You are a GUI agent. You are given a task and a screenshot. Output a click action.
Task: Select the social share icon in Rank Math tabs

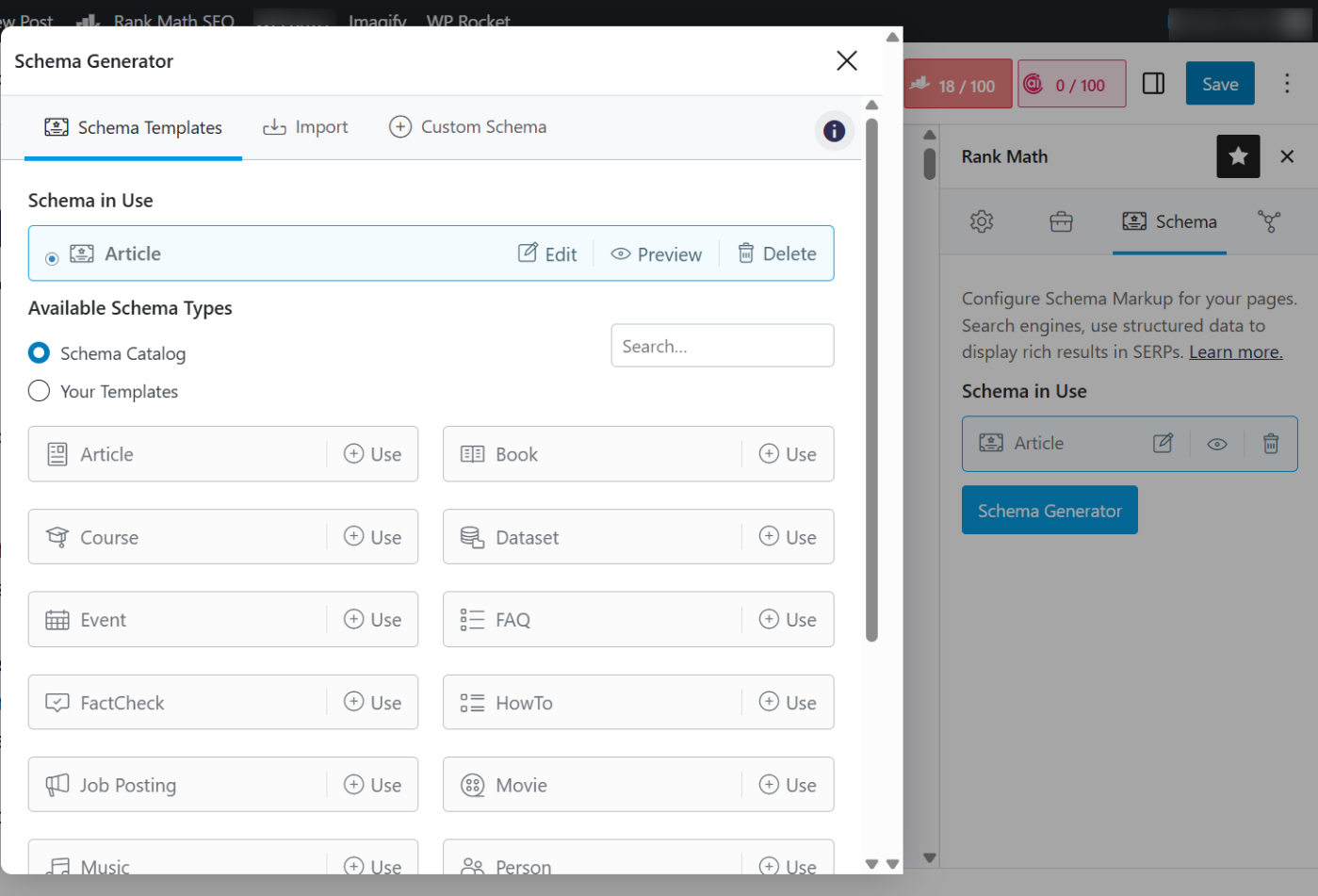[x=1269, y=221]
